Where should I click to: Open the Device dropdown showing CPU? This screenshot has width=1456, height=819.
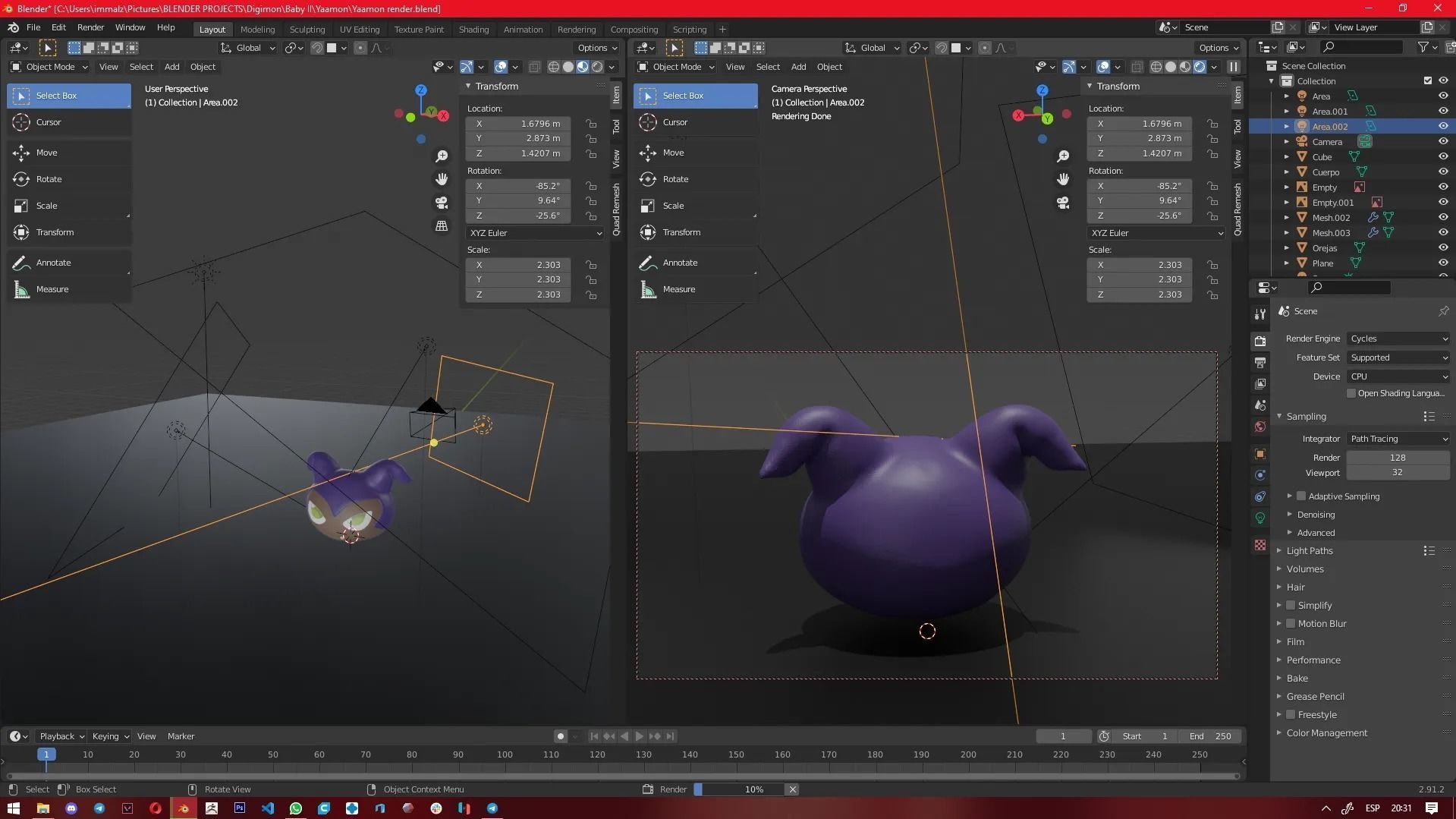pyautogui.click(x=1398, y=376)
